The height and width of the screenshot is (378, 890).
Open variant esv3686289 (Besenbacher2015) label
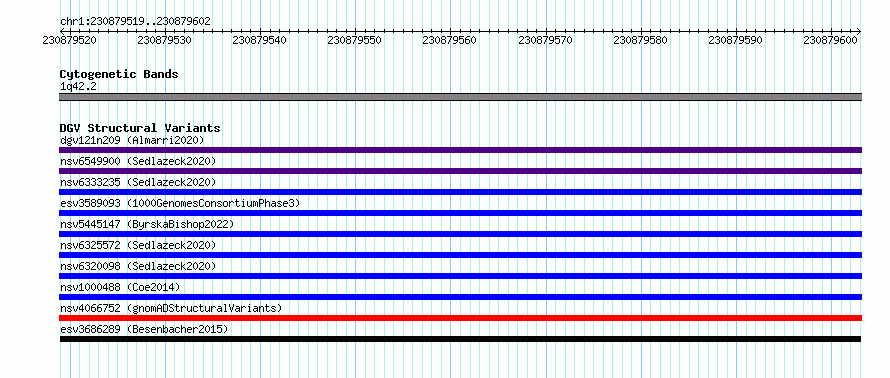(x=144, y=329)
